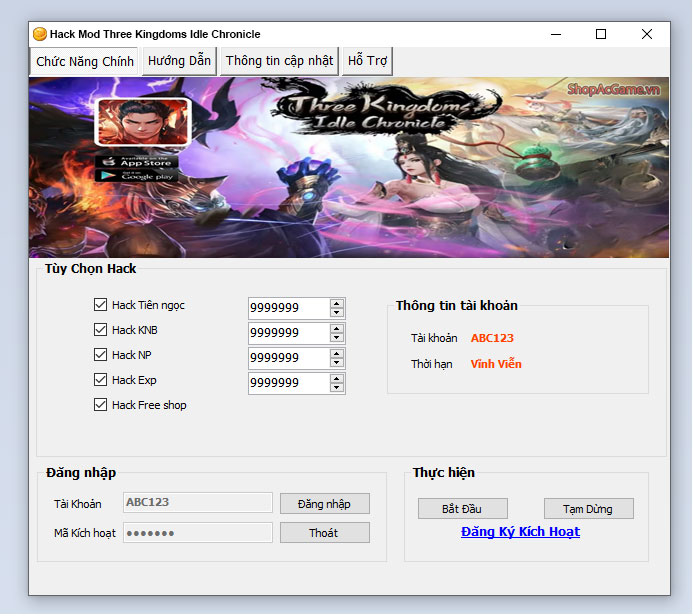
Task: Decrease the Hack NP value with down arrow
Action: coord(337,363)
